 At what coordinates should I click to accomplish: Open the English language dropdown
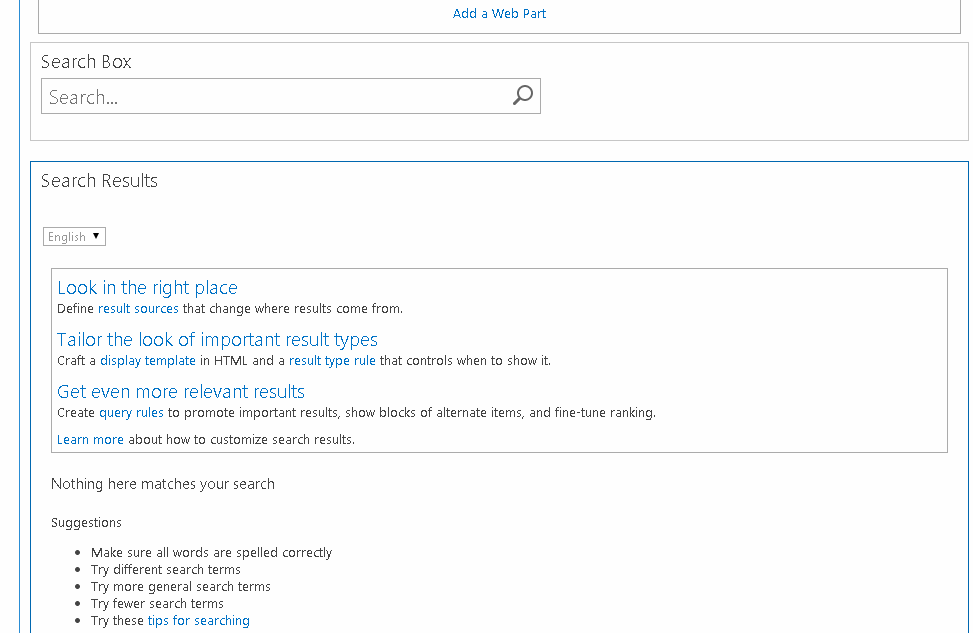click(x=74, y=236)
